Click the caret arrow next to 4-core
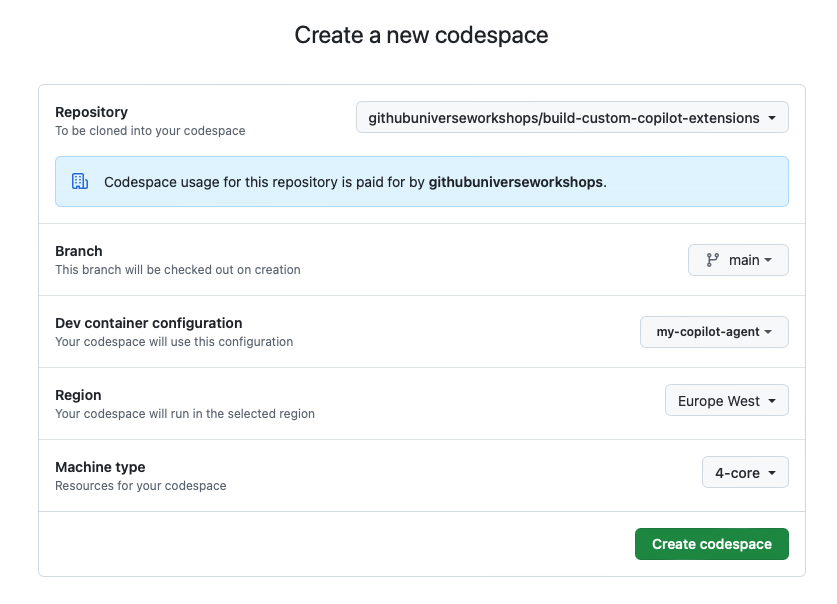 (772, 474)
